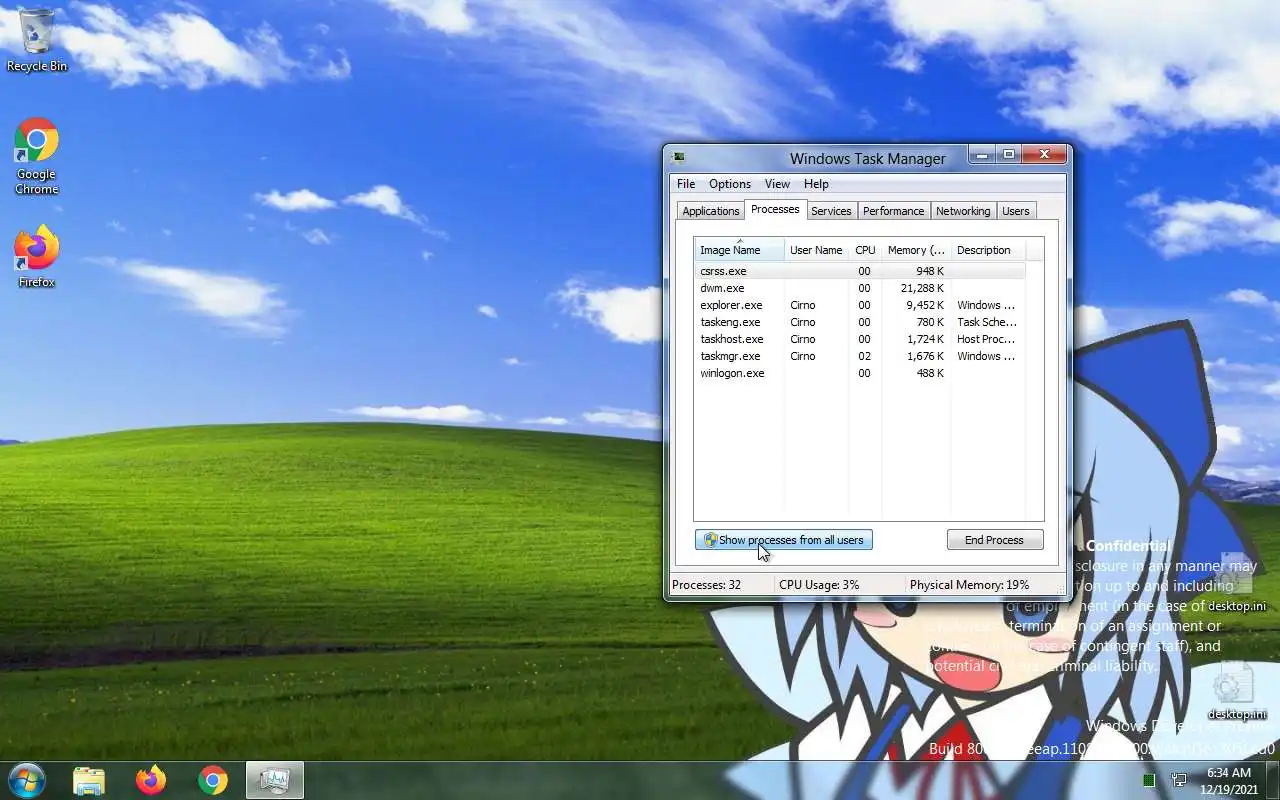This screenshot has height=800, width=1280.
Task: Sort by Description column header
Action: click(987, 250)
